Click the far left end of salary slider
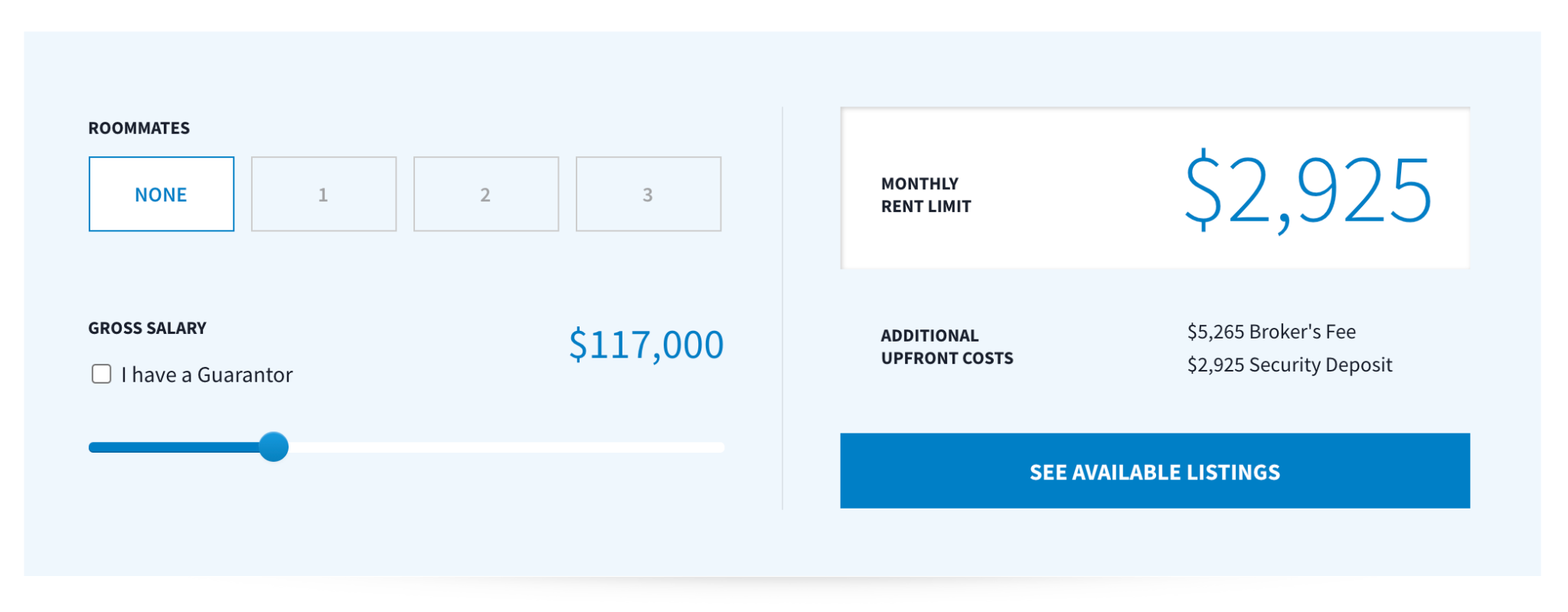Image resolution: width=1568 pixels, height=612 pixels. (x=93, y=447)
